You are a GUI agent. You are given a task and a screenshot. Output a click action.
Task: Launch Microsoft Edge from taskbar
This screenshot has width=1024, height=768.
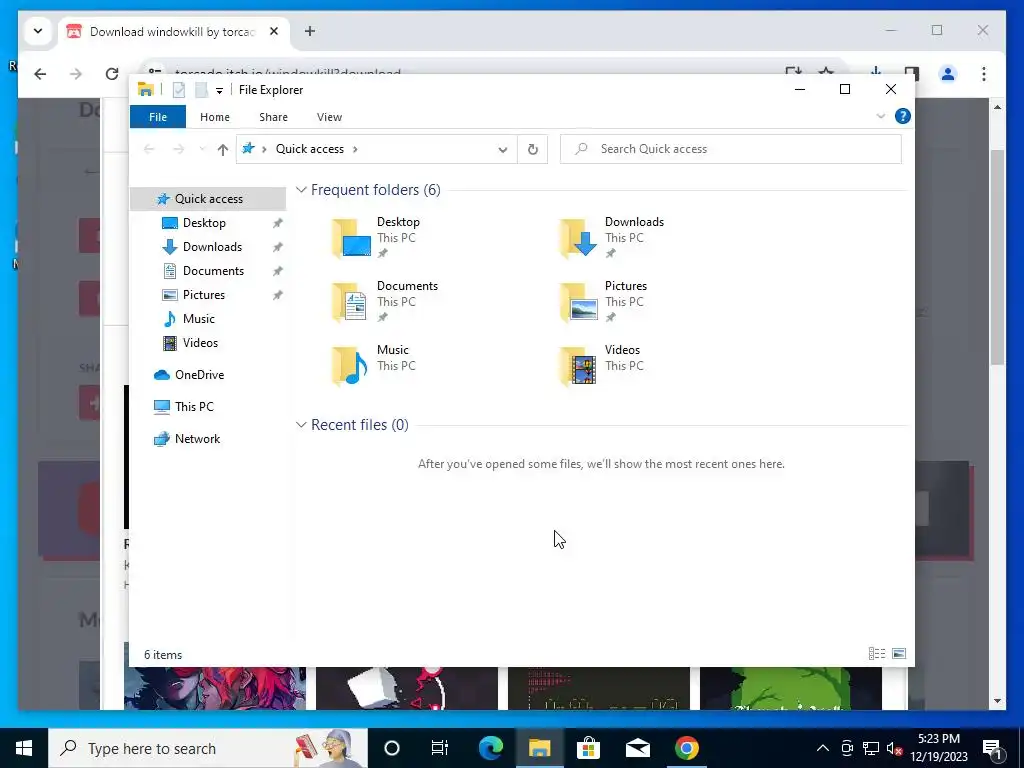(x=490, y=748)
